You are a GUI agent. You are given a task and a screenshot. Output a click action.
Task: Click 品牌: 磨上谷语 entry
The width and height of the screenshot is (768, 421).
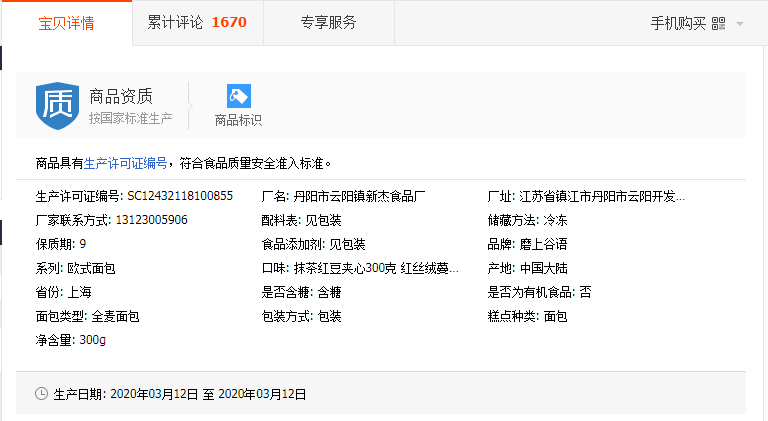click(527, 244)
